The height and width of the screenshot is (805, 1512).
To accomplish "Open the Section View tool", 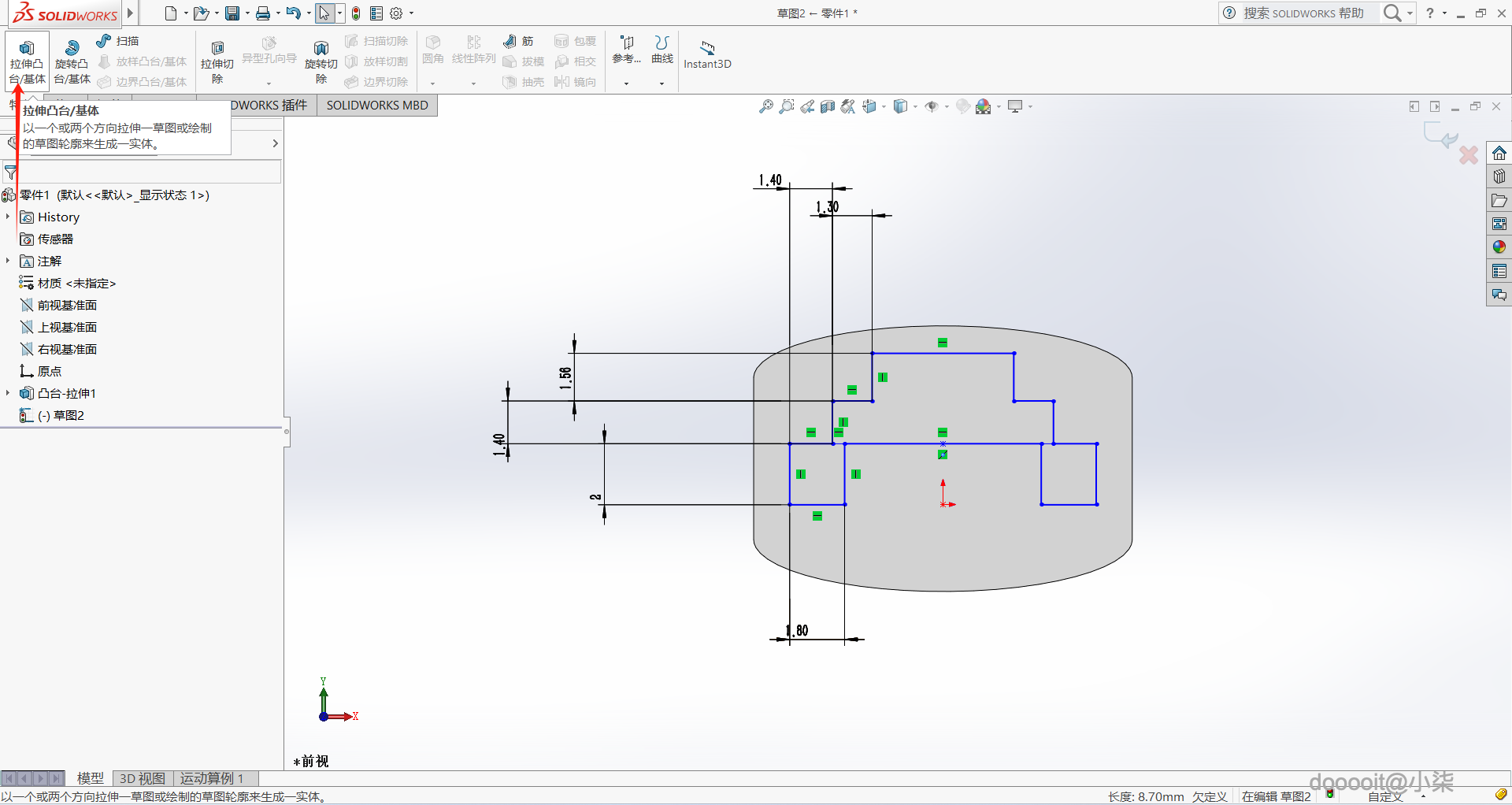I will point(827,106).
